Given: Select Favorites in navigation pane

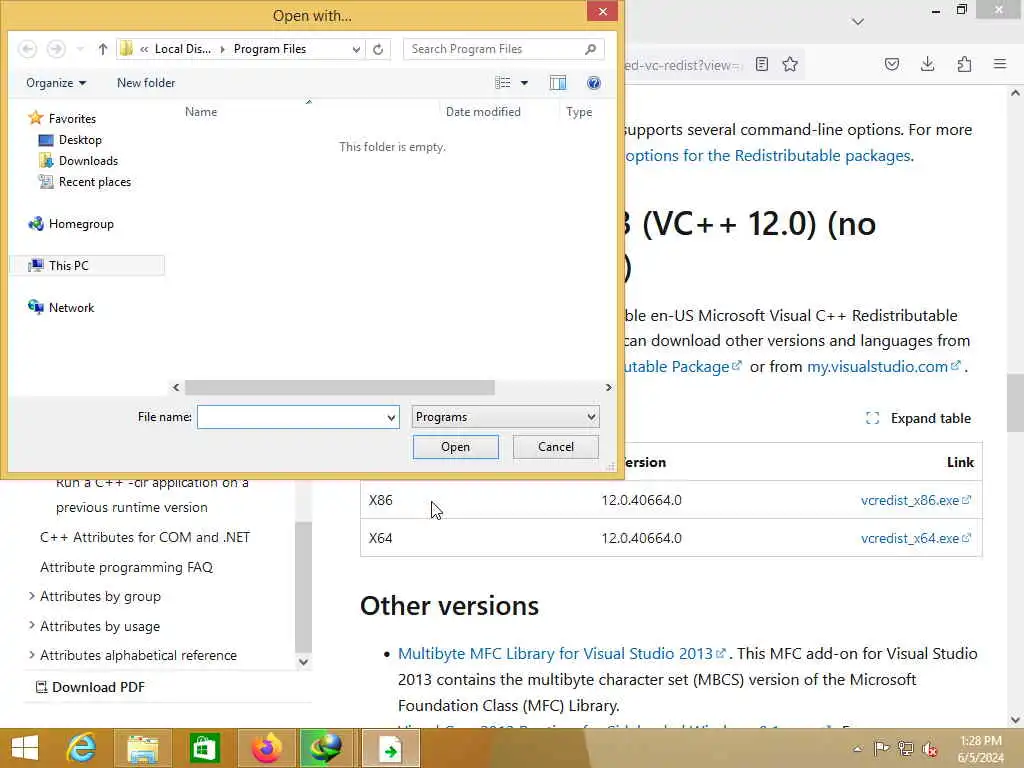Looking at the screenshot, I should coord(63,118).
